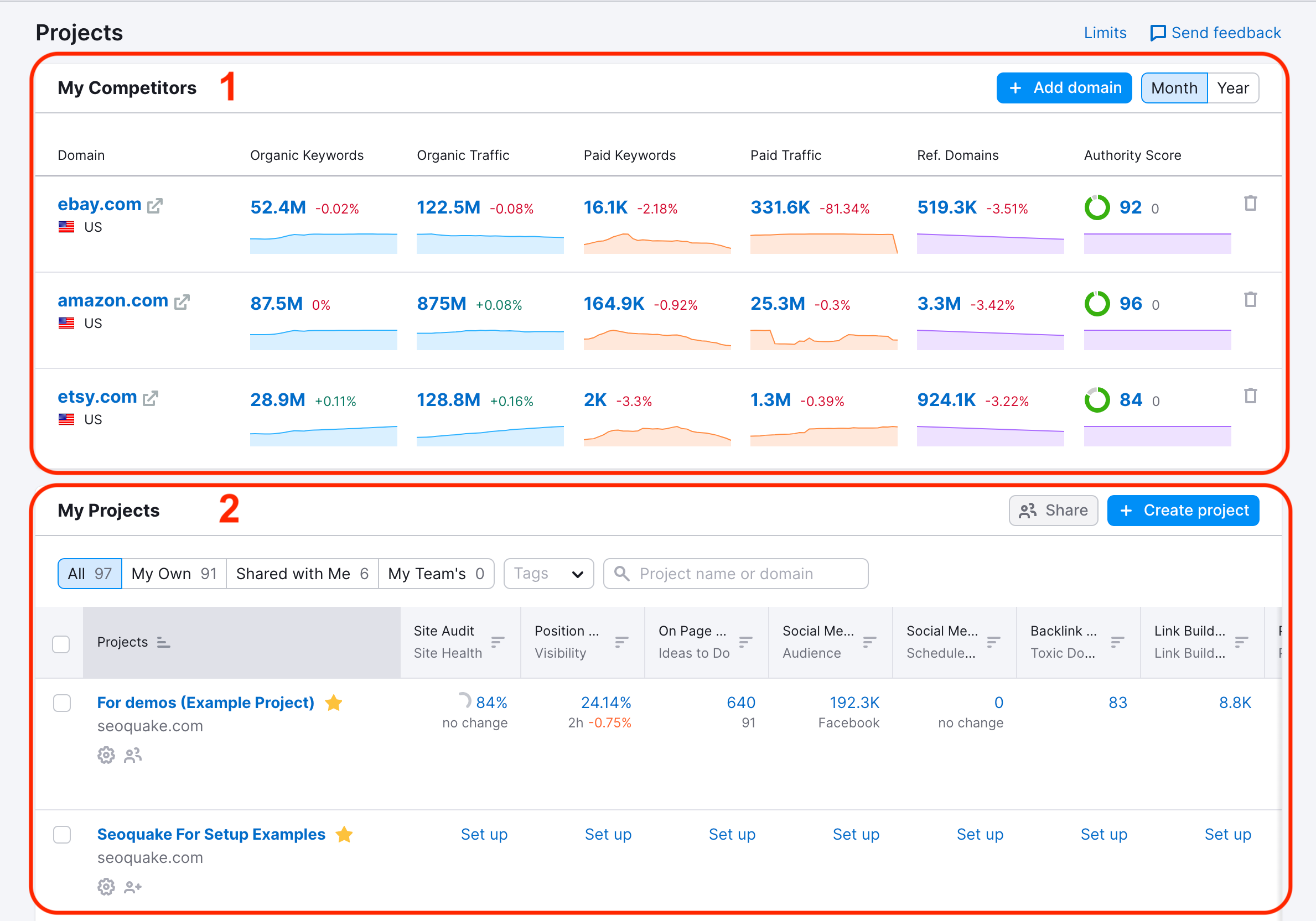
Task: Open amazon.com external link icon
Action: click(182, 302)
